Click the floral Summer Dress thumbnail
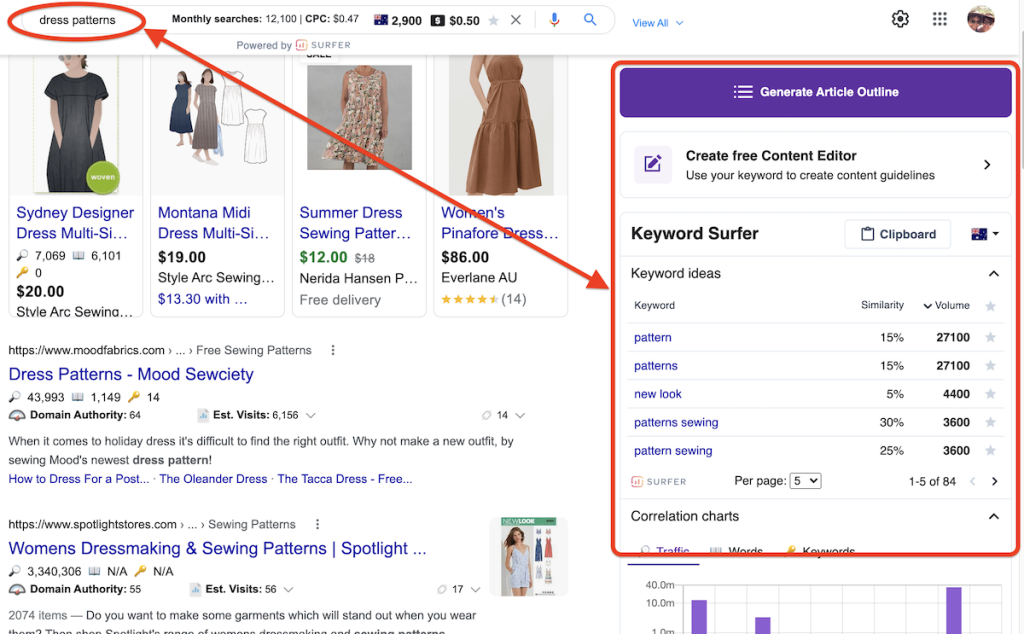The image size is (1024, 634). point(359,118)
